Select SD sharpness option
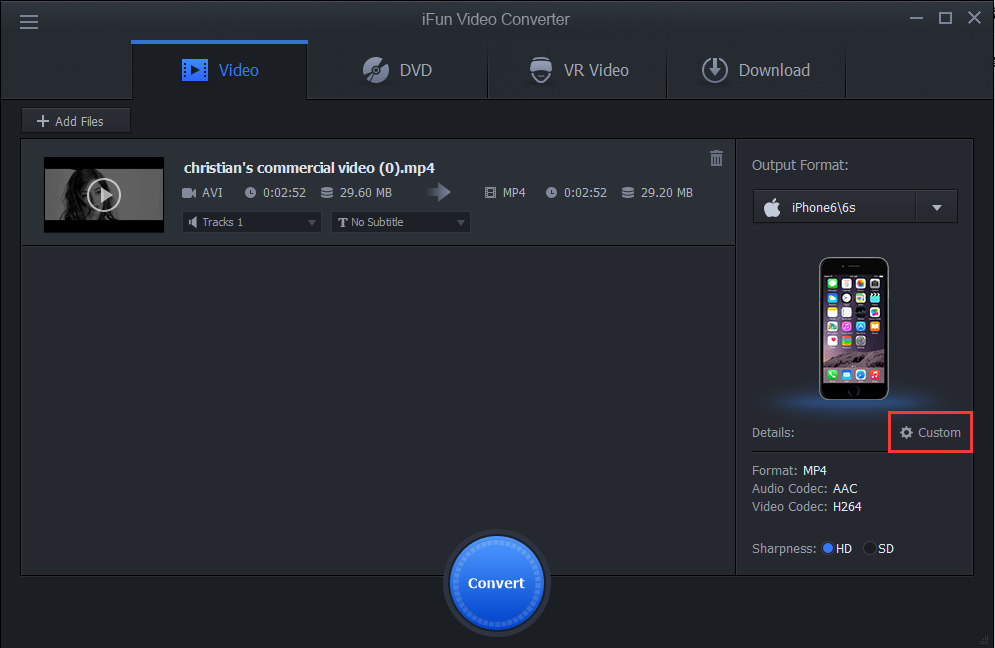Screen dimensions: 995x648 coord(870,548)
